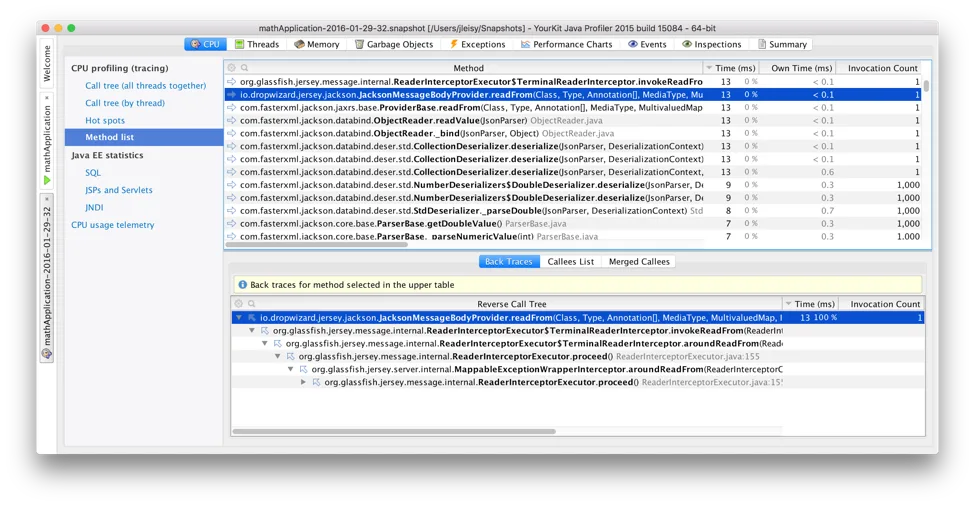Sort Reverse Call Tree by Time (ms)
The height and width of the screenshot is (506, 975).
[810, 304]
